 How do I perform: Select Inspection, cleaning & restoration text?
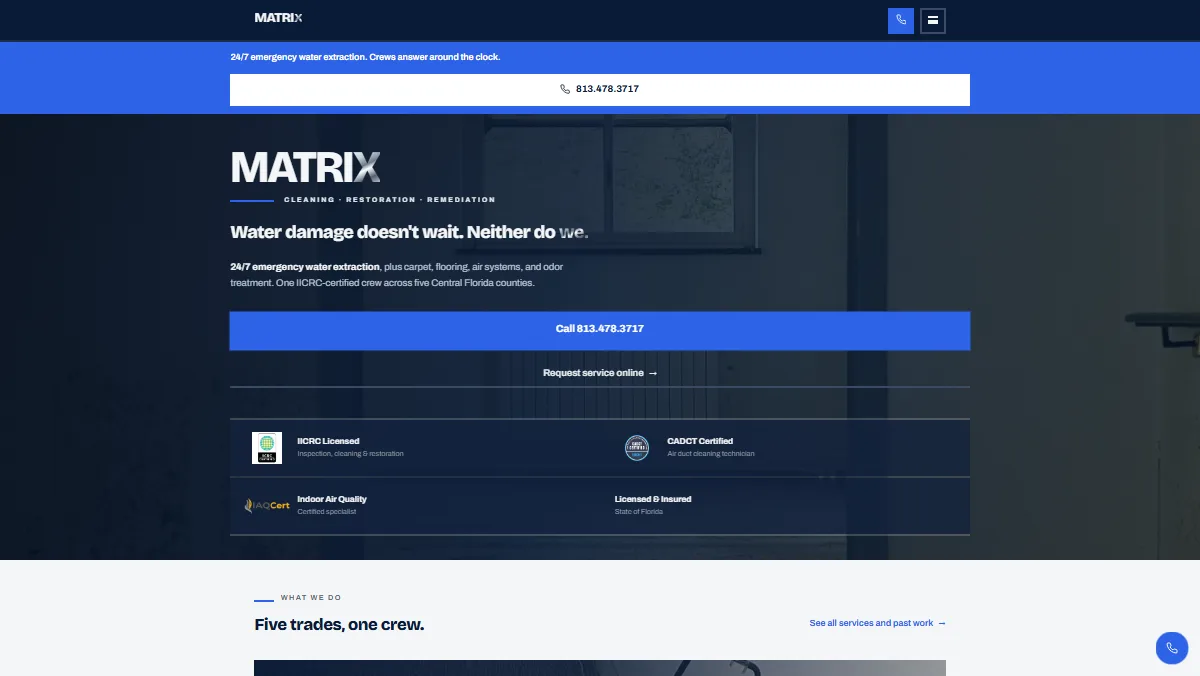coord(350,454)
